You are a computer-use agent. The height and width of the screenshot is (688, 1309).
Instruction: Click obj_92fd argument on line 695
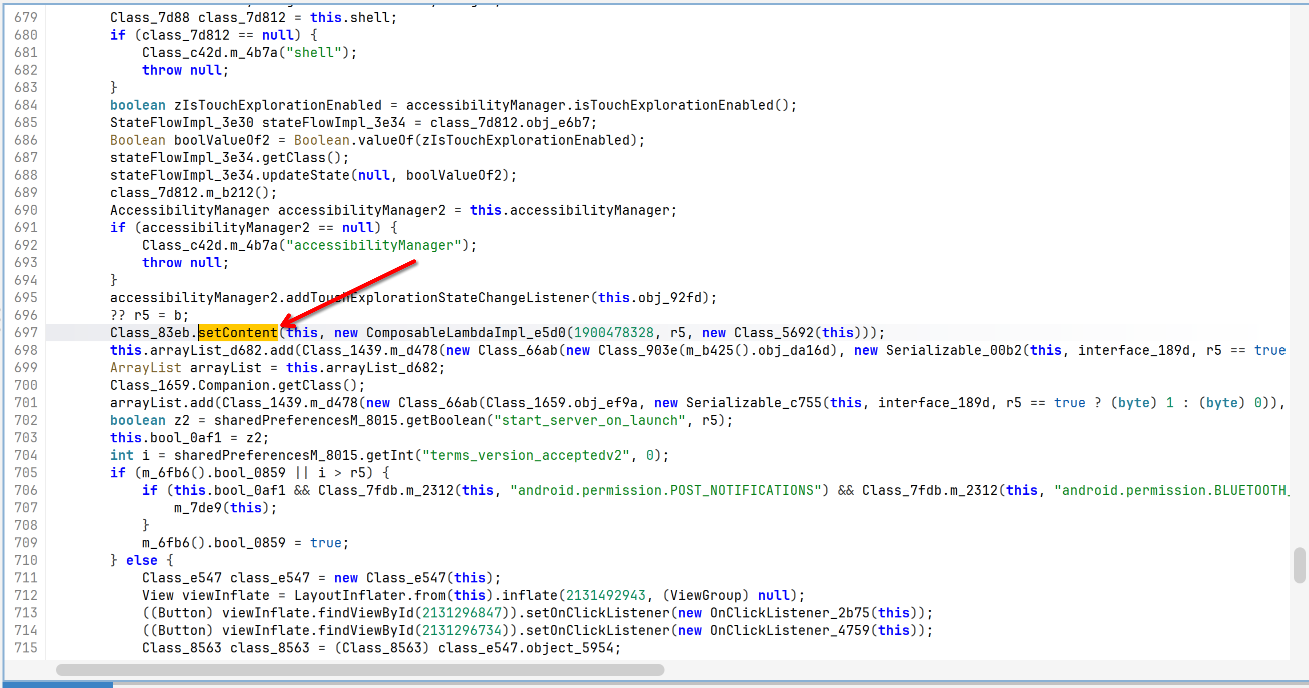(x=674, y=297)
